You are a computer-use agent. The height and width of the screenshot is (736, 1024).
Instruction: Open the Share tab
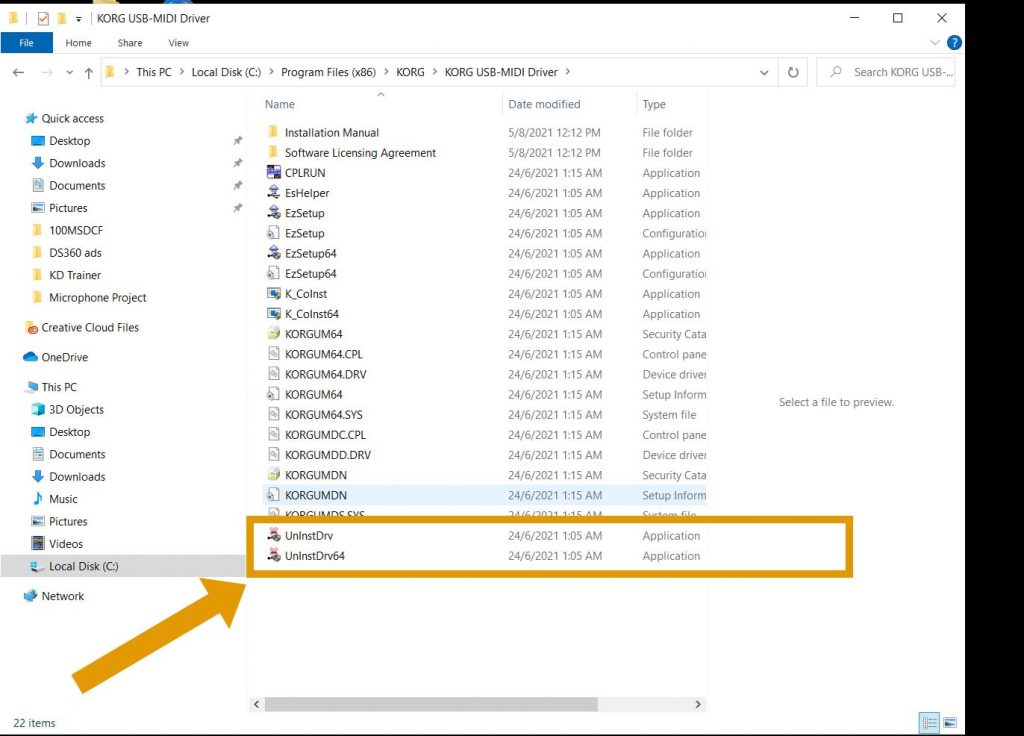(129, 43)
